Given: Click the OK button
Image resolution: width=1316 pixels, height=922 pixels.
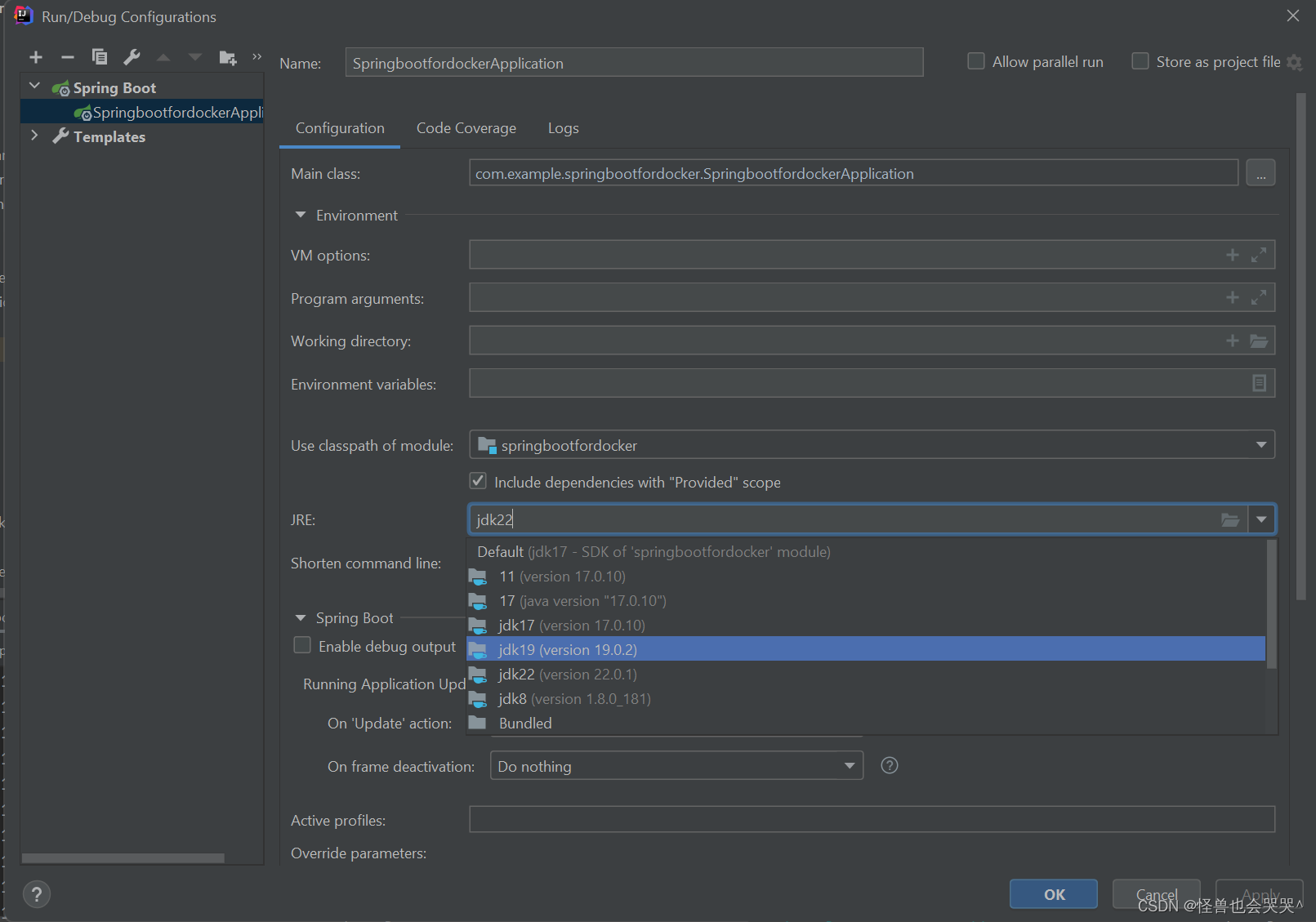Looking at the screenshot, I should coord(1054,894).
